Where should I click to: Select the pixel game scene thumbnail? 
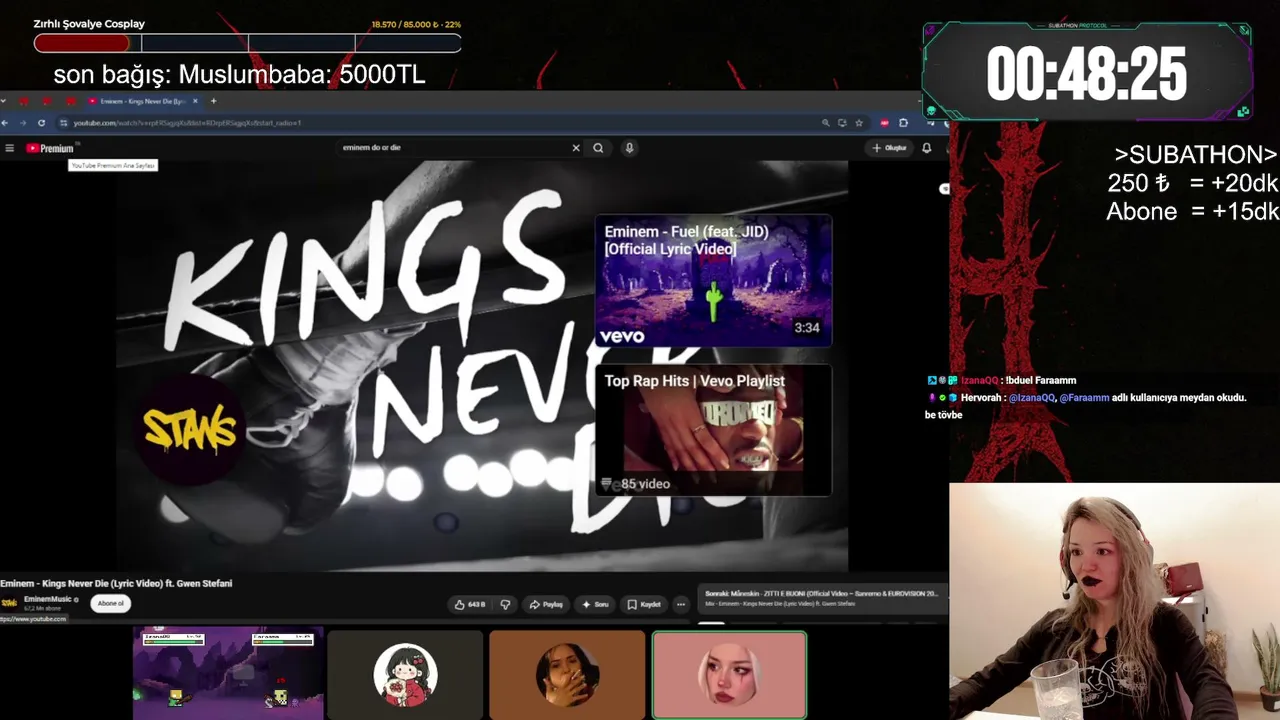click(x=228, y=674)
